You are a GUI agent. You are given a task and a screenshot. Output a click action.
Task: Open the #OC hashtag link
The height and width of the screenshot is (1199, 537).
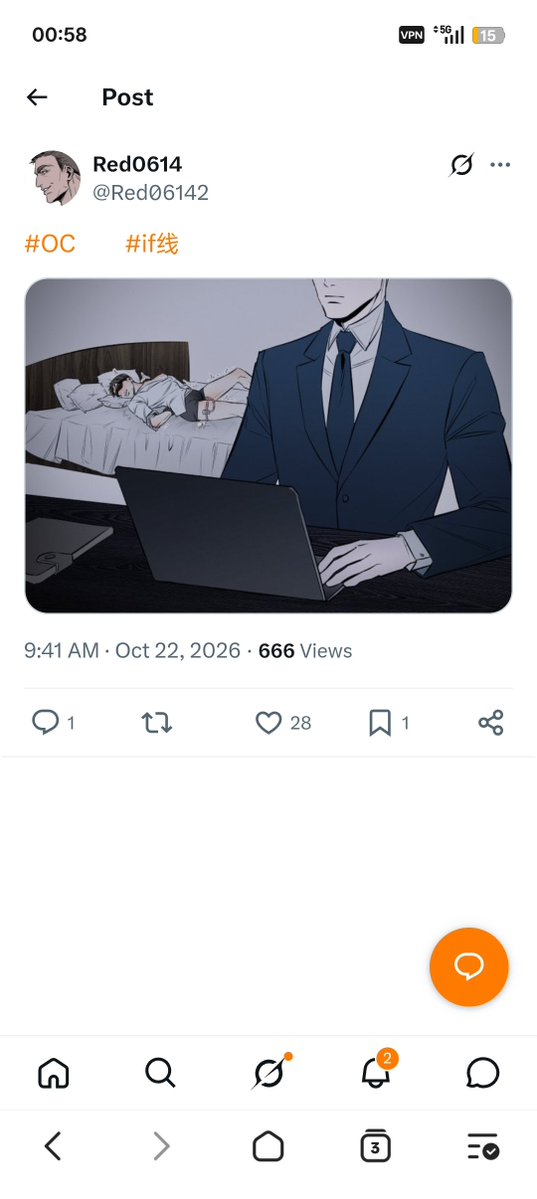(50, 244)
